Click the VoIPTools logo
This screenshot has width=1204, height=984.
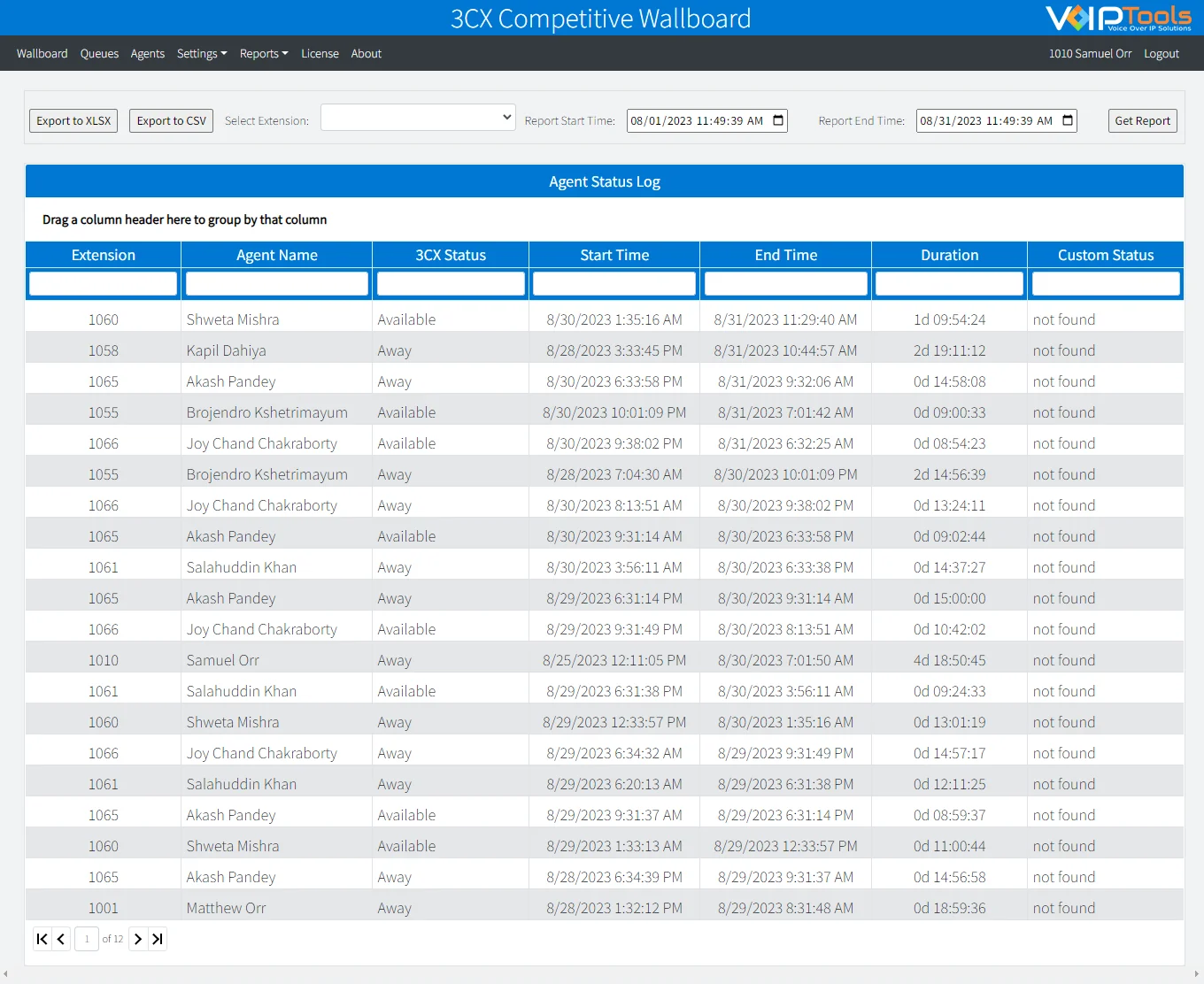tap(1118, 18)
